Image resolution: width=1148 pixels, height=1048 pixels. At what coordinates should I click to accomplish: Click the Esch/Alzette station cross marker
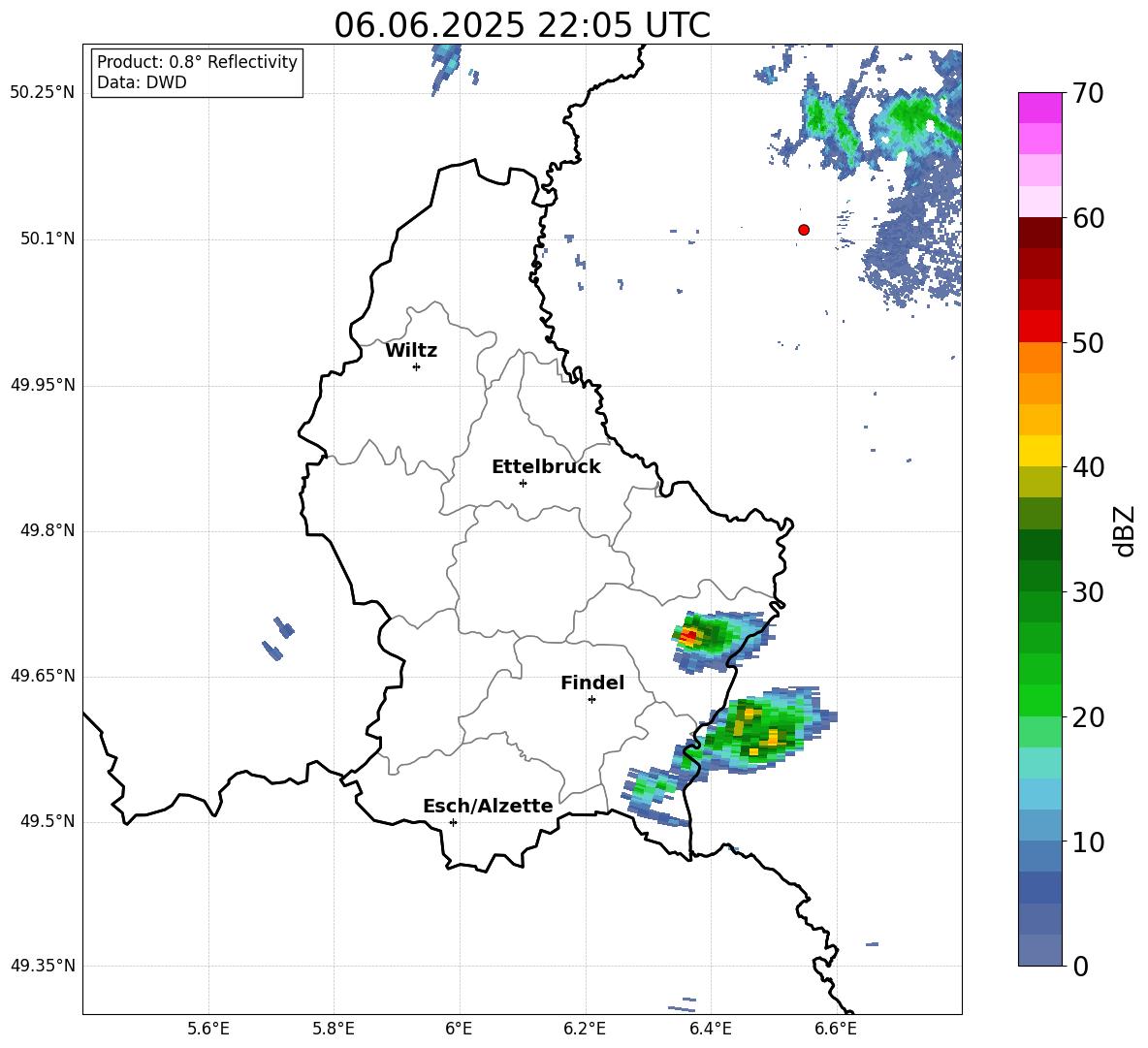click(x=453, y=822)
